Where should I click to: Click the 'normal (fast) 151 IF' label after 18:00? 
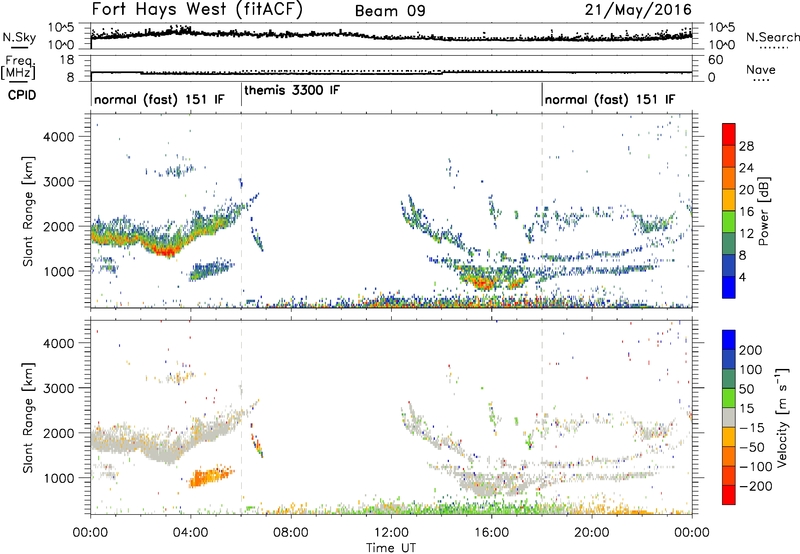click(610, 99)
